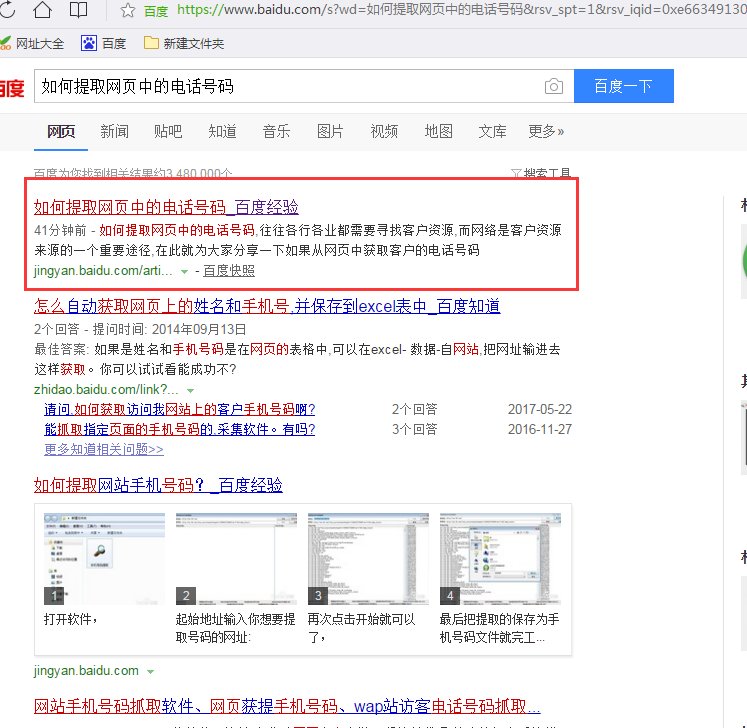Open the 更多» tab menu
Screen dimensions: 747x728
[546, 131]
